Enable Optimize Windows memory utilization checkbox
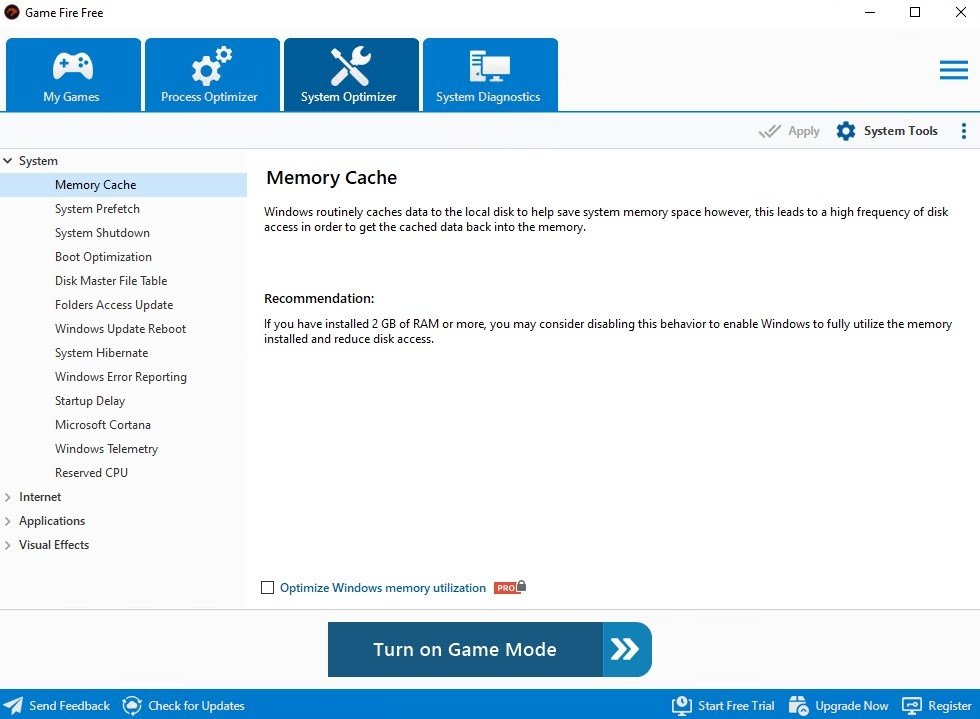This screenshot has height=719, width=980. coord(268,588)
